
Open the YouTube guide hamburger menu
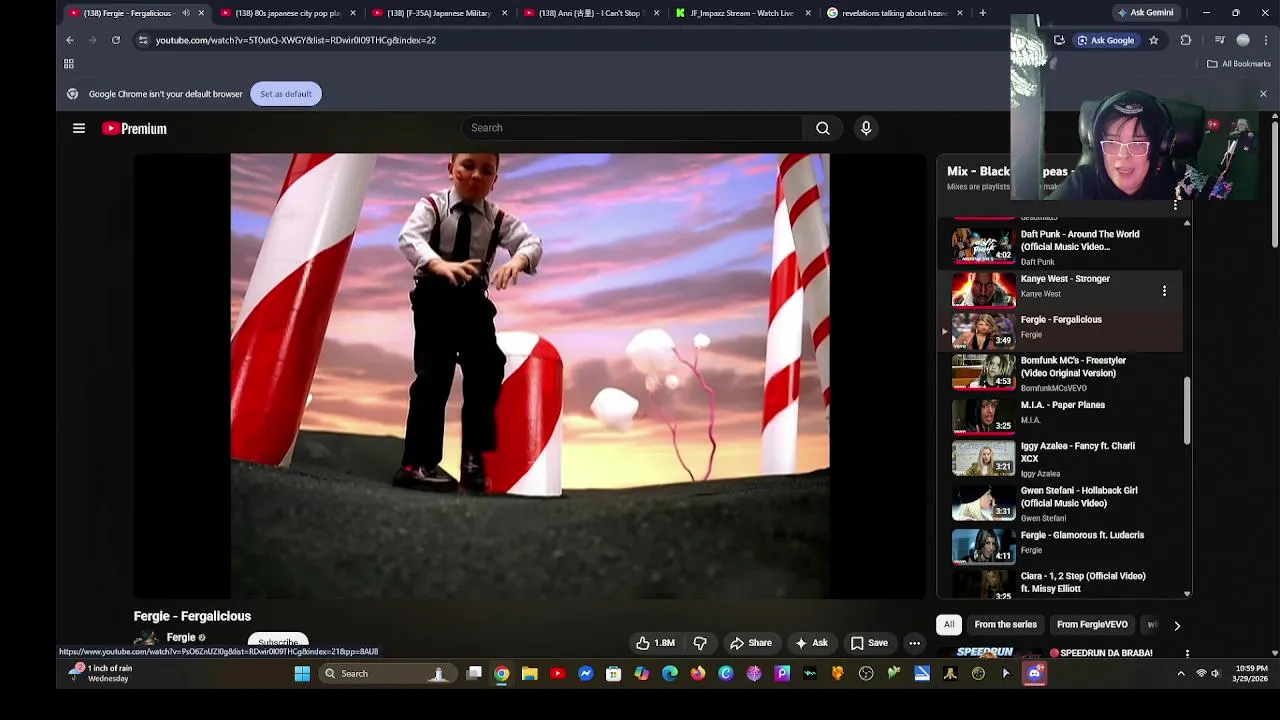click(x=79, y=128)
